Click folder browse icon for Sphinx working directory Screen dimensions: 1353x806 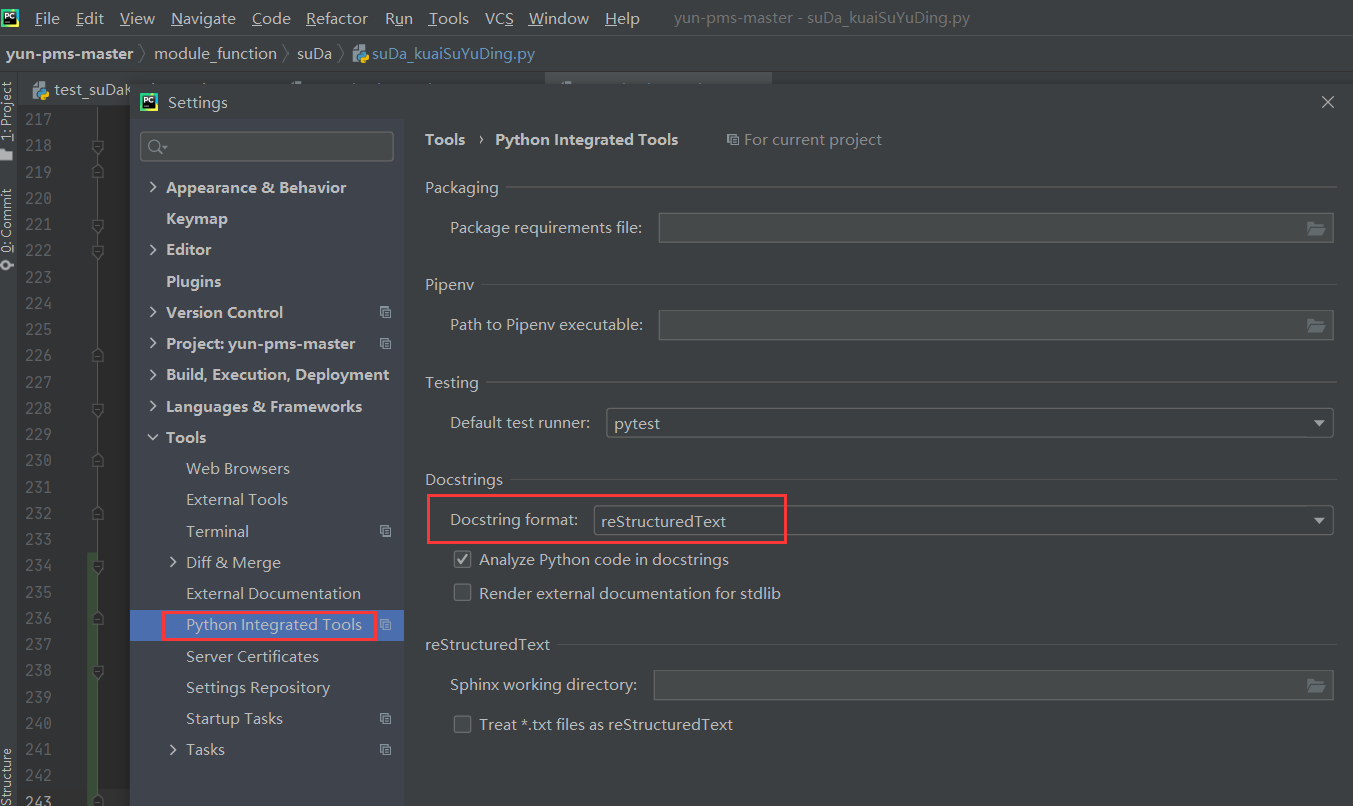click(1316, 686)
